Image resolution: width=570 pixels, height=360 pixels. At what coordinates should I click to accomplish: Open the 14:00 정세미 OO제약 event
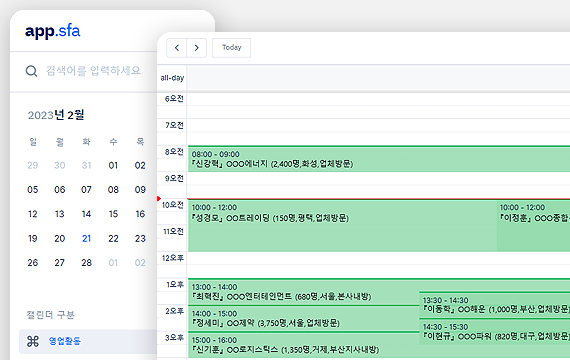coord(304,318)
